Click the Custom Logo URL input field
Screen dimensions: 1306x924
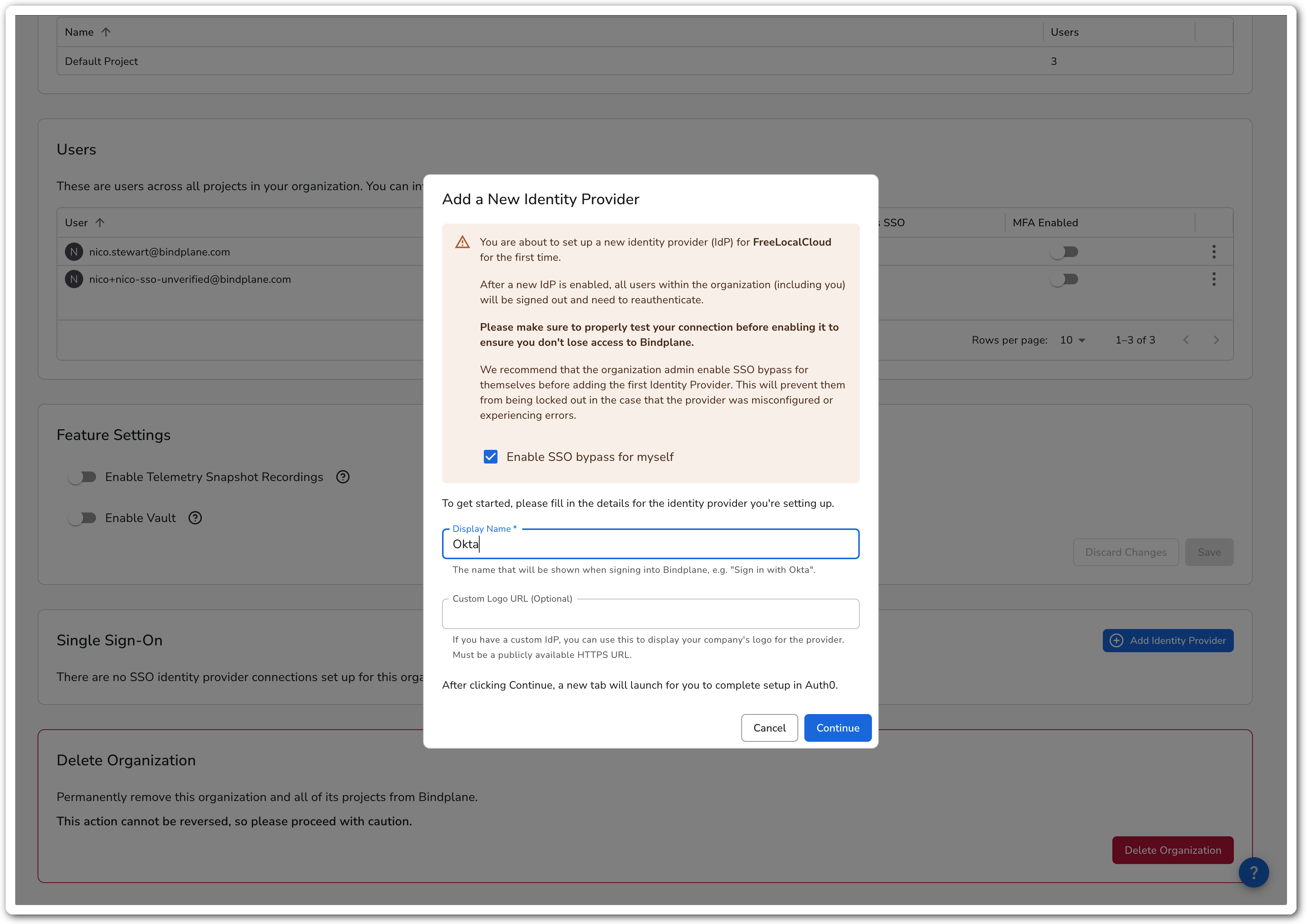(650, 615)
